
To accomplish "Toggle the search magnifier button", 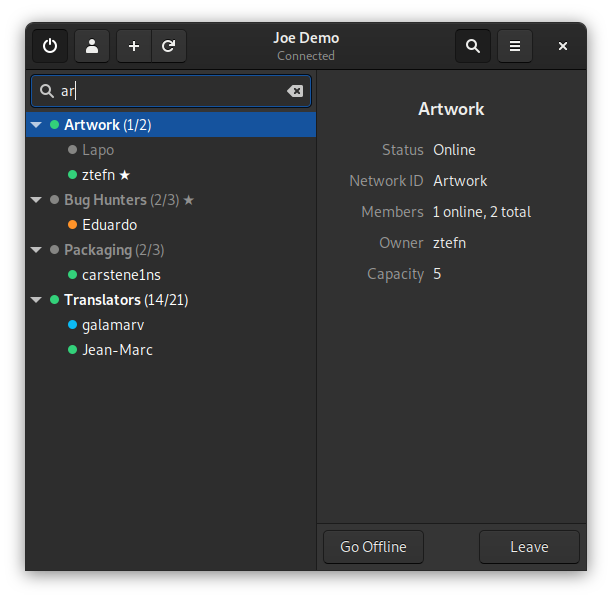I will [x=473, y=46].
